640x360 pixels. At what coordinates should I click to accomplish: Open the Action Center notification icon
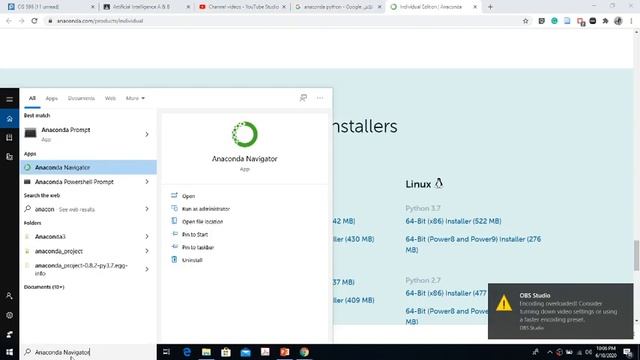(x=628, y=352)
